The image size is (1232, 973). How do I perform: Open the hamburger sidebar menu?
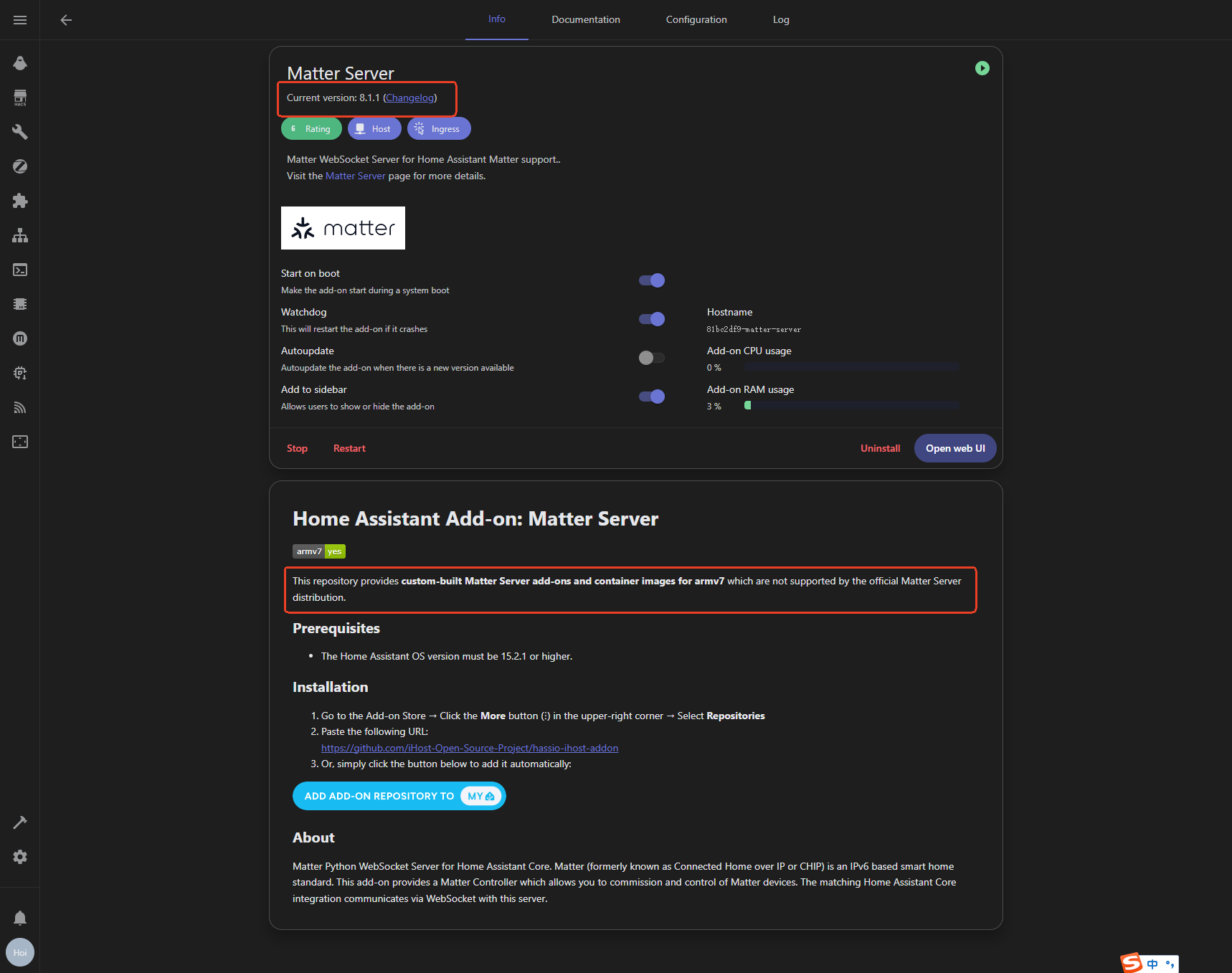point(20,20)
